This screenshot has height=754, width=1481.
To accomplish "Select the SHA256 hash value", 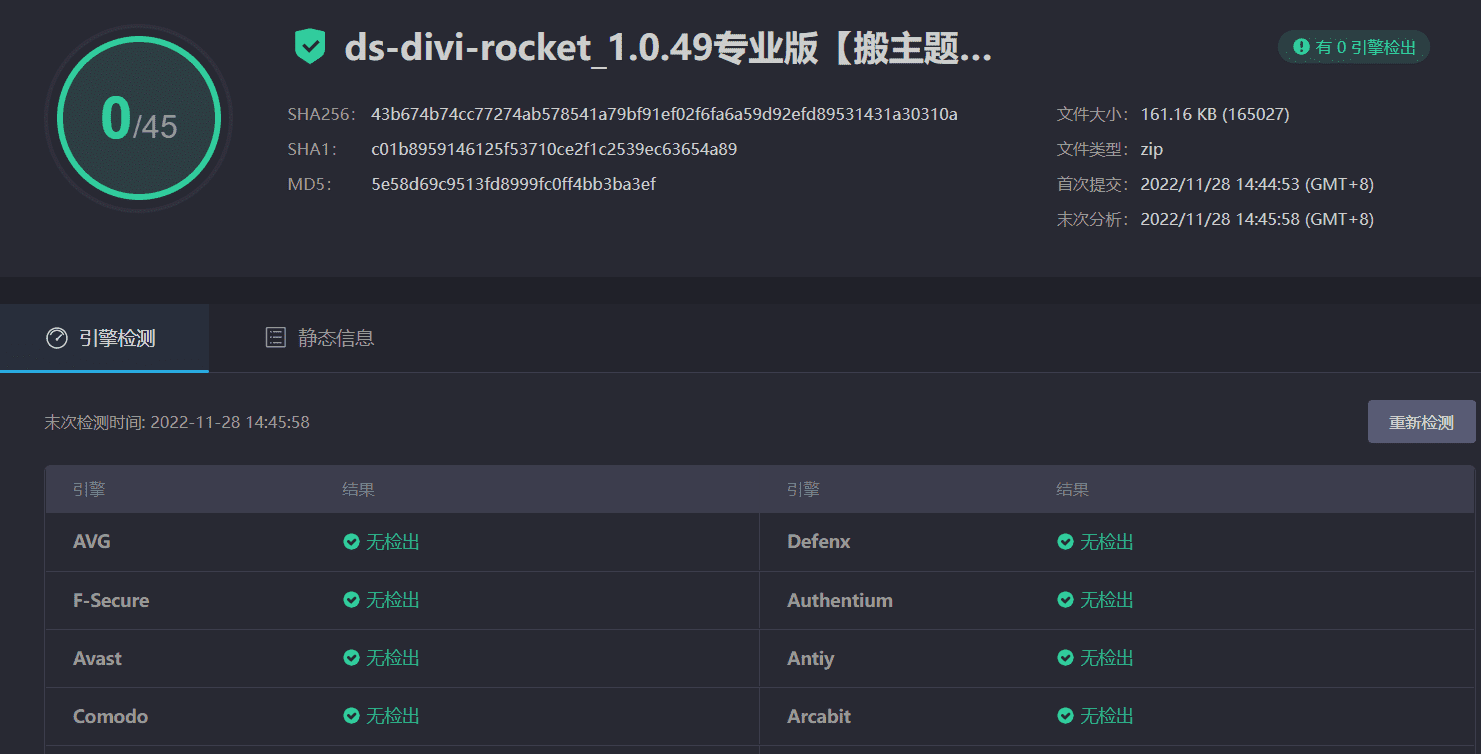I will [664, 114].
